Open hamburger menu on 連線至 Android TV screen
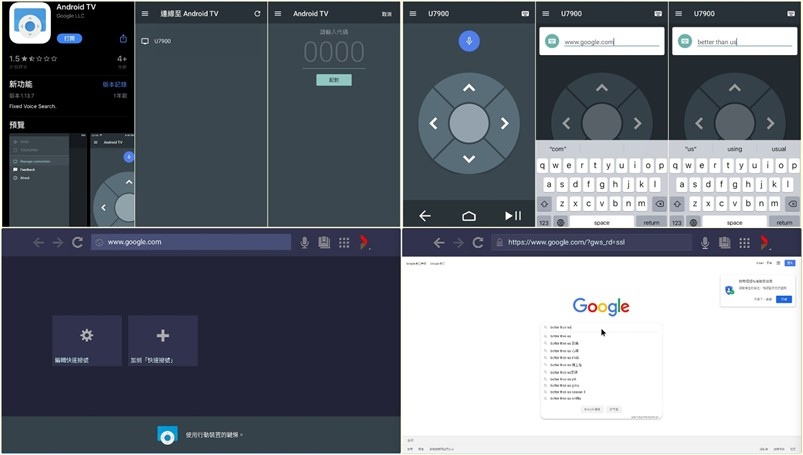 (x=145, y=14)
